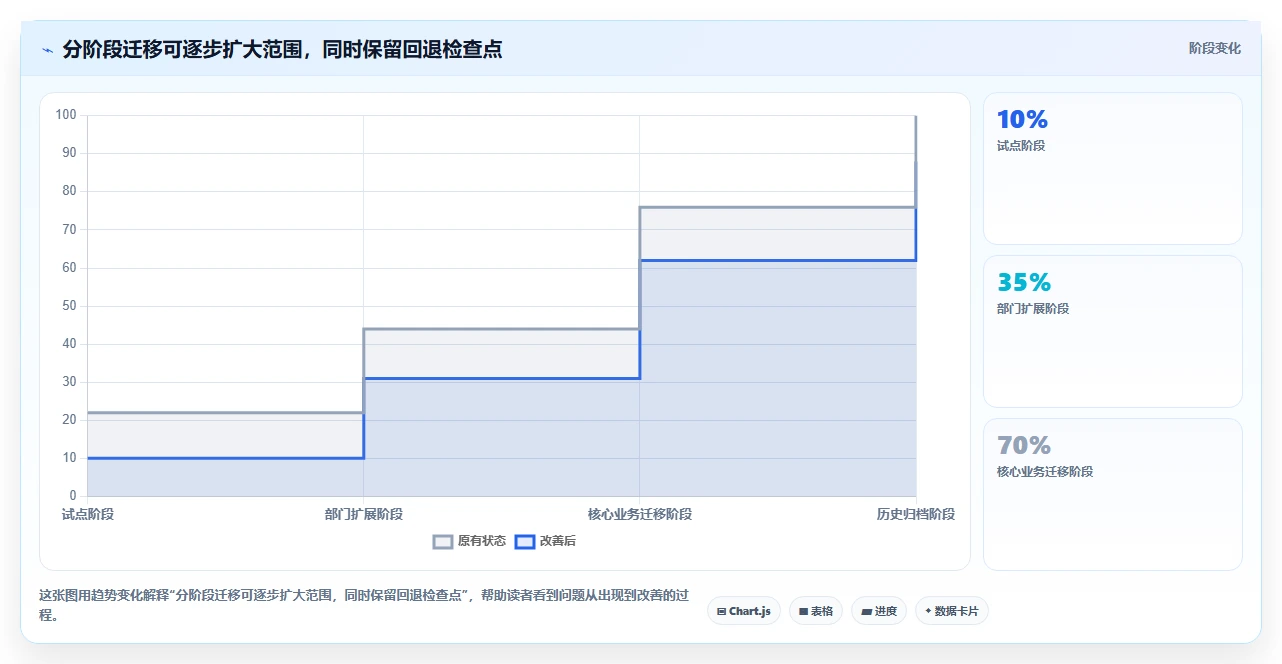Click the 试点阶段 x-axis label
Viewport: 1282px width, 664px height.
tap(88, 514)
